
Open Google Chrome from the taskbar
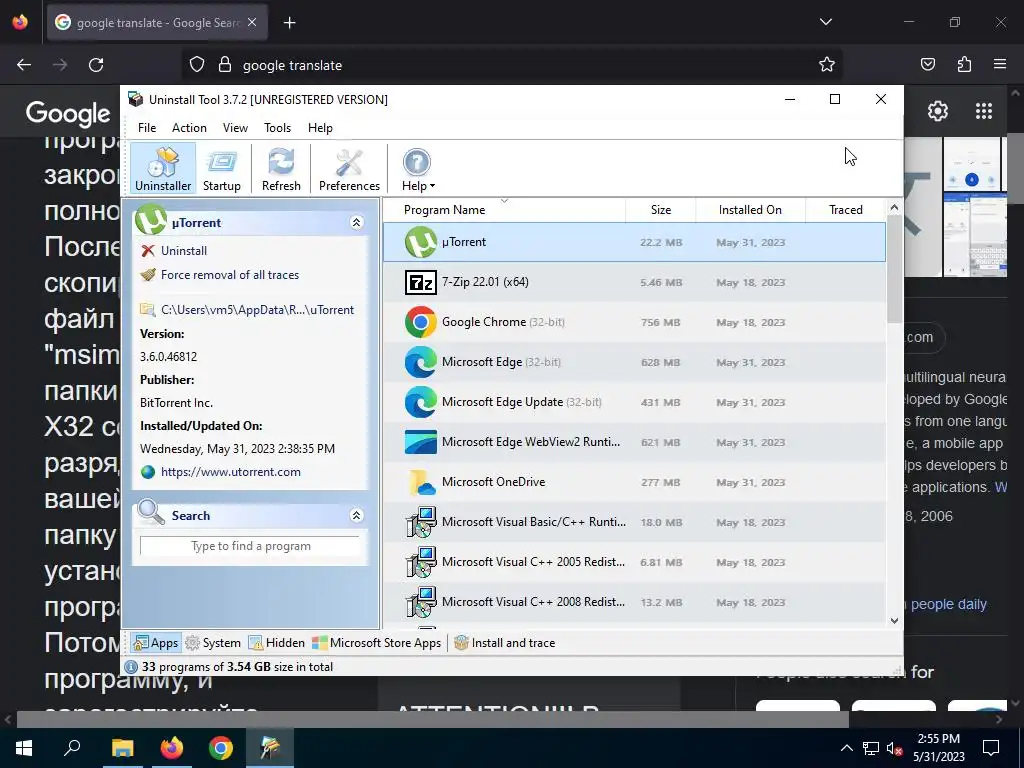click(x=221, y=748)
